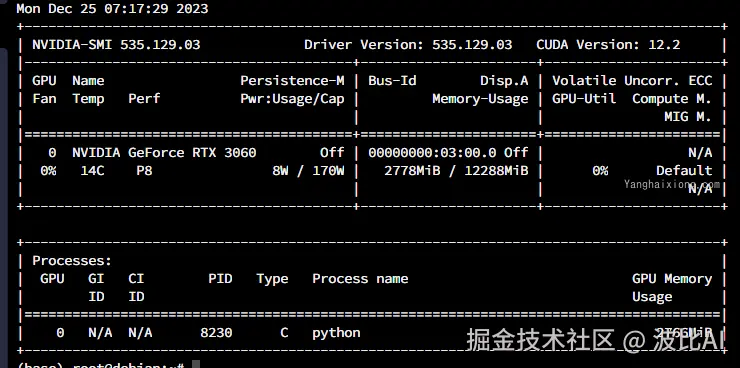Click the process type C value

click(x=284, y=333)
